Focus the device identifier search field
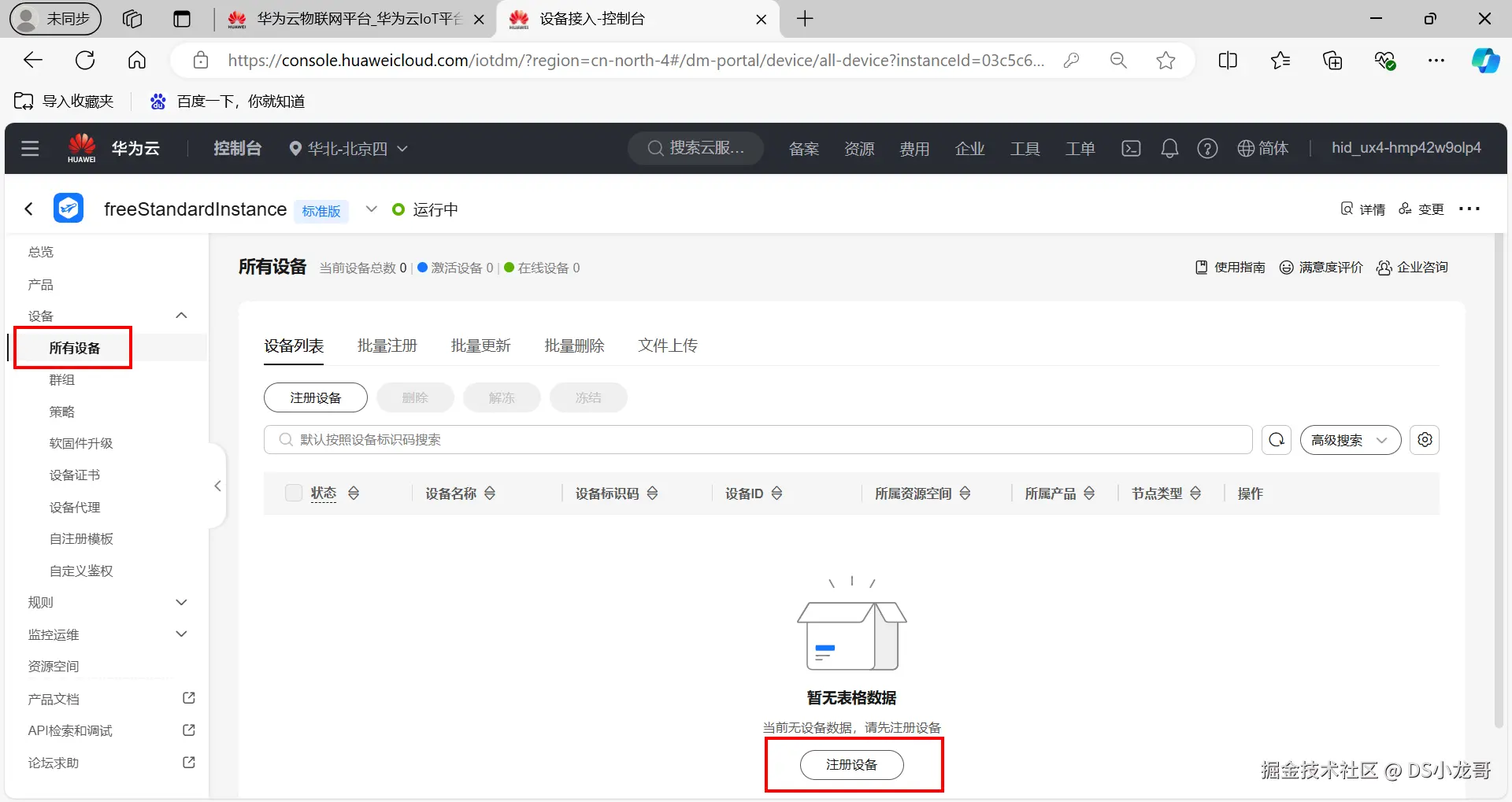The height and width of the screenshot is (802, 1512). [758, 440]
